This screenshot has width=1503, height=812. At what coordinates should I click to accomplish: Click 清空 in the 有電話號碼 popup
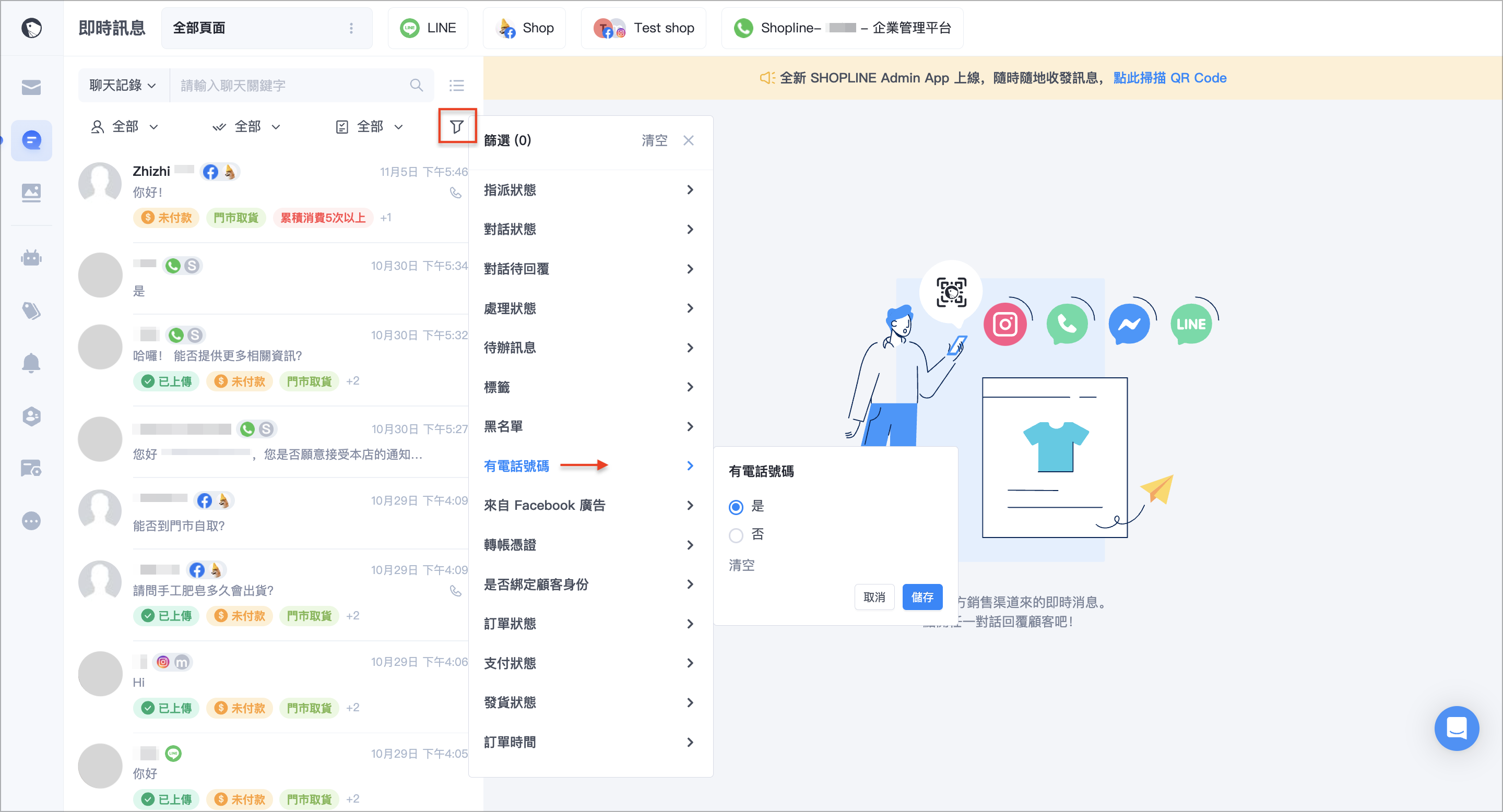(x=742, y=565)
